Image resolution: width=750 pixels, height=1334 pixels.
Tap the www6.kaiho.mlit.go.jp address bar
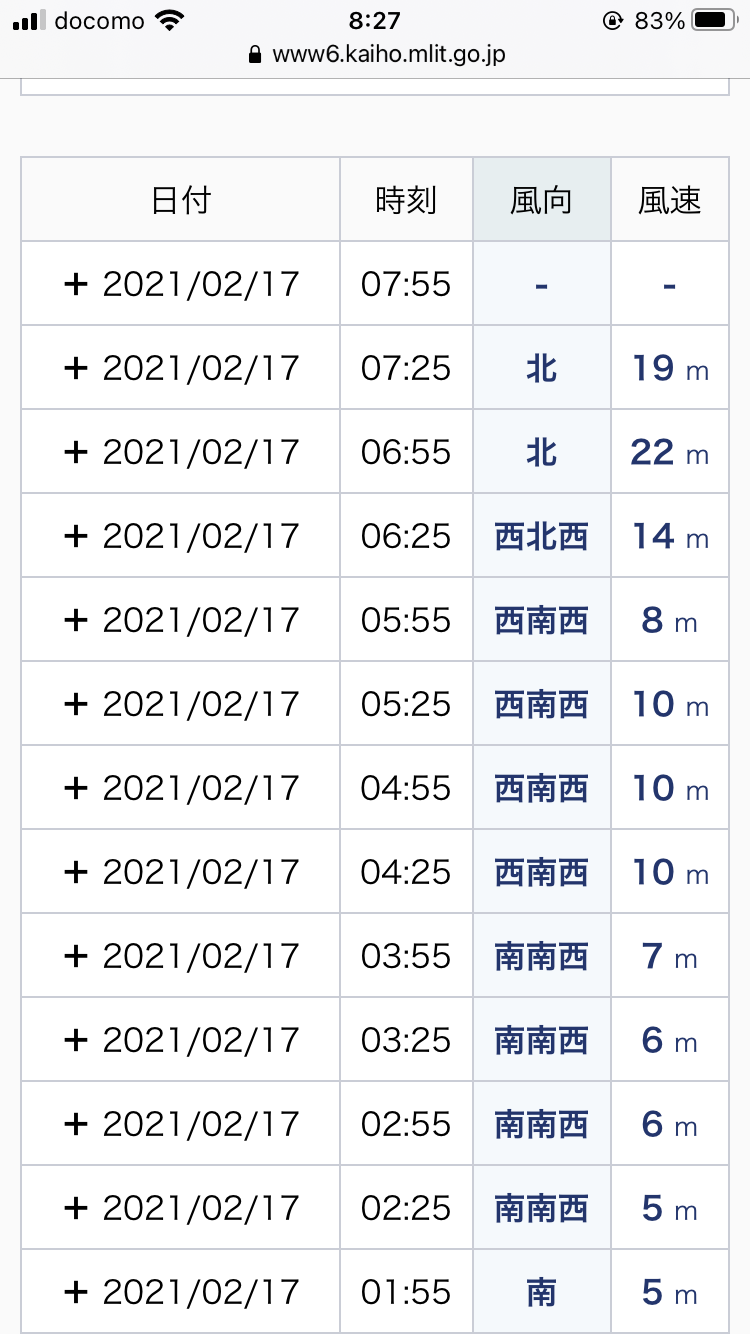click(388, 54)
